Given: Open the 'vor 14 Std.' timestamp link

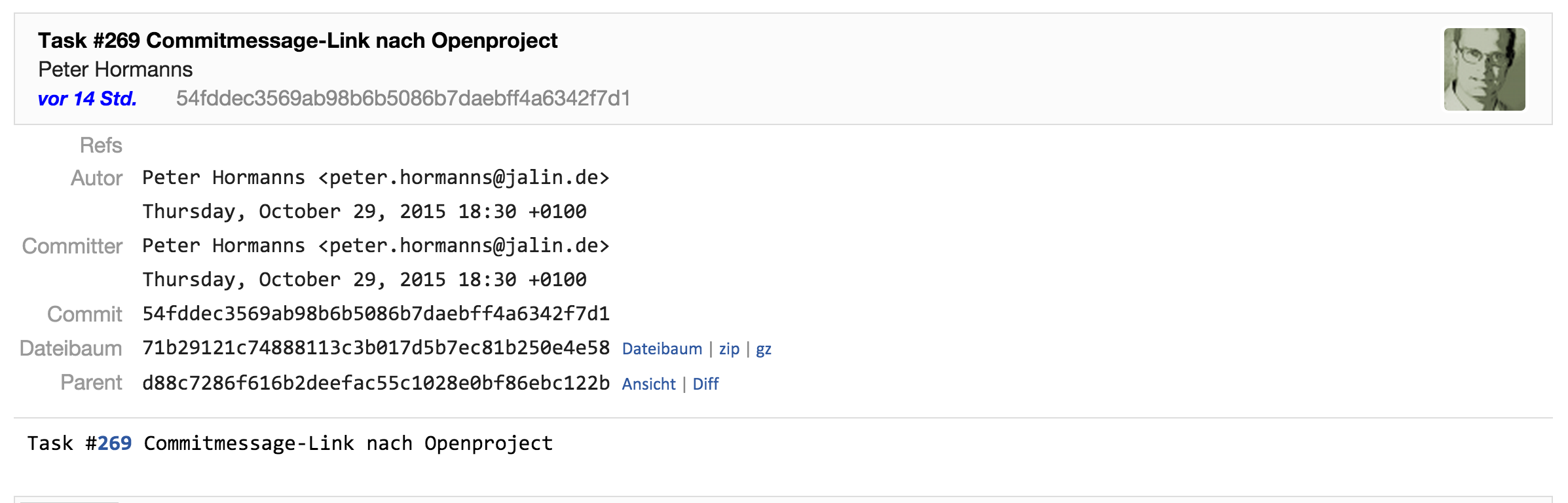Looking at the screenshot, I should [x=87, y=99].
